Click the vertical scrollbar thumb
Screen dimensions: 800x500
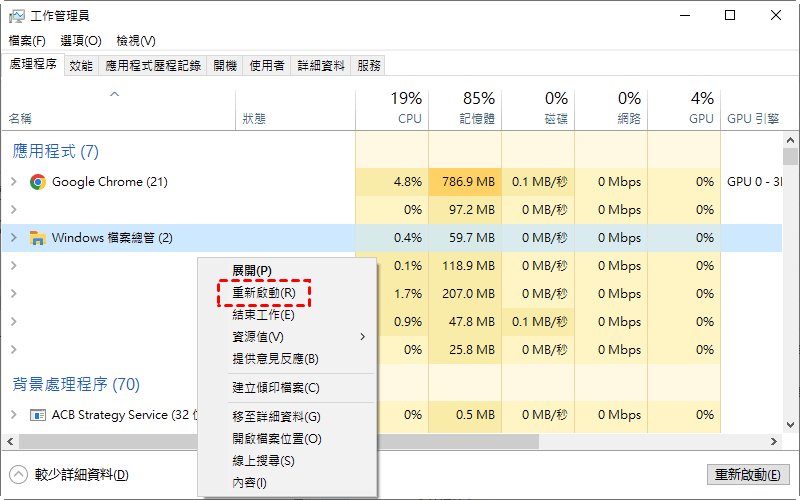[x=790, y=157]
